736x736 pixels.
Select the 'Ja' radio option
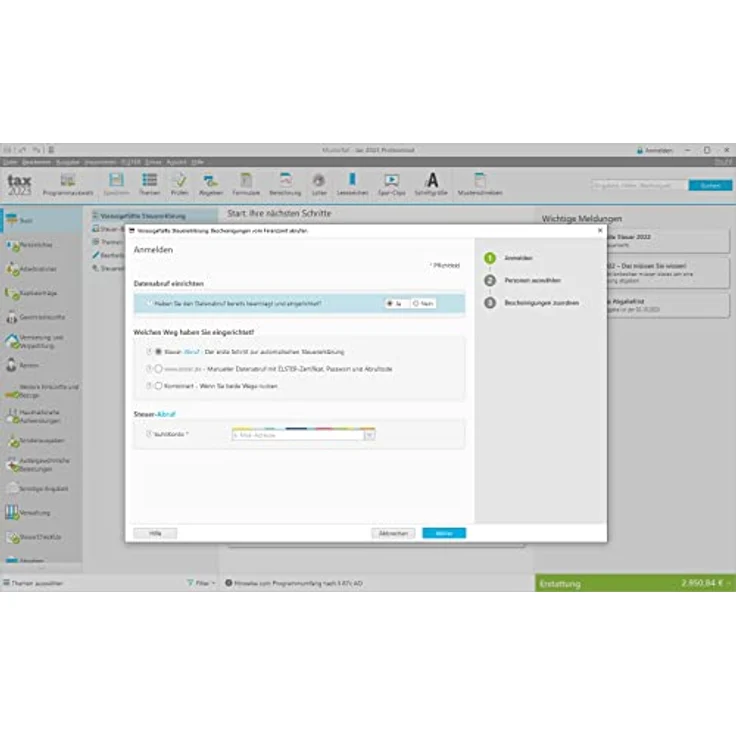coord(389,303)
